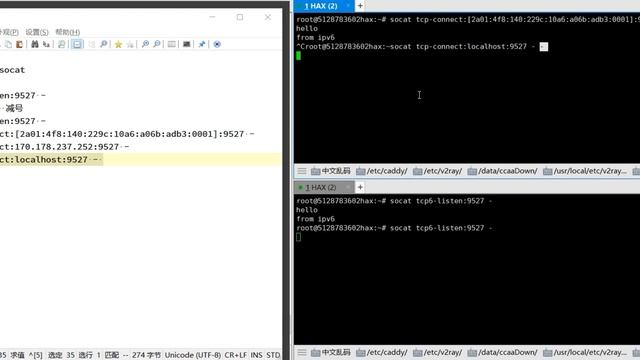Click /data/ccaaDown/ shortcut in bottom quick-command bar
This screenshot has height=360, width=640.
(502, 352)
